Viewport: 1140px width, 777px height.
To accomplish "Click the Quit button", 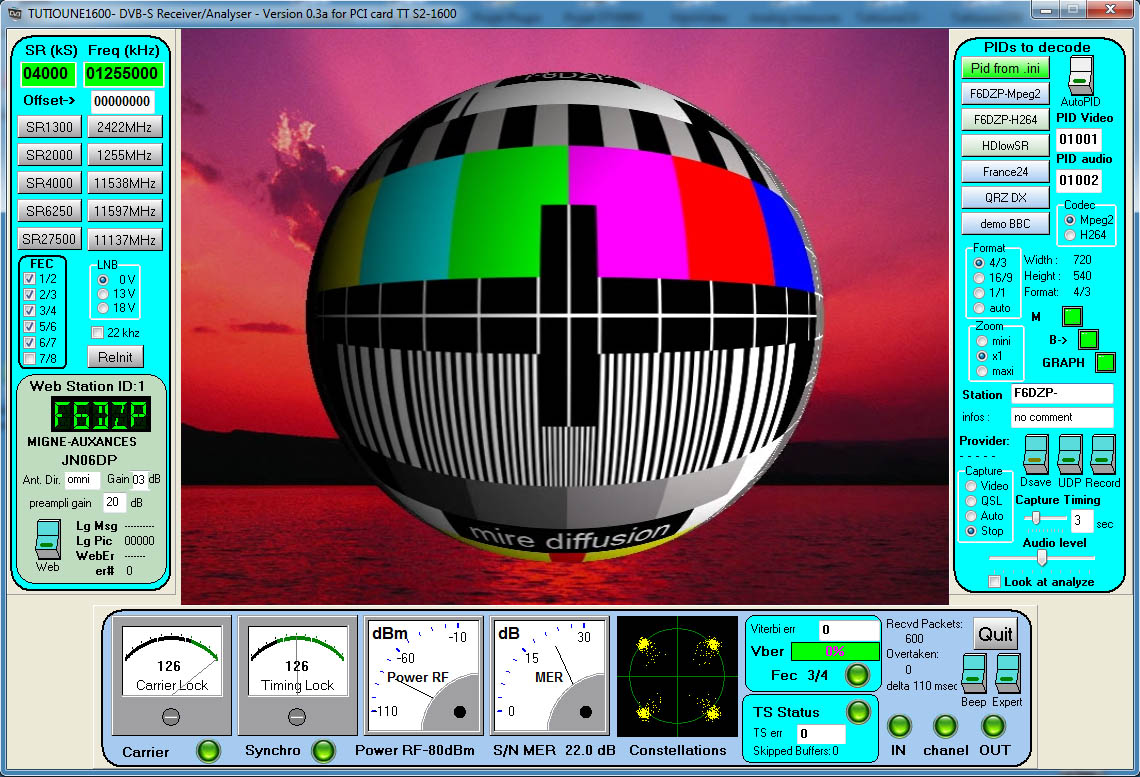I will (995, 634).
